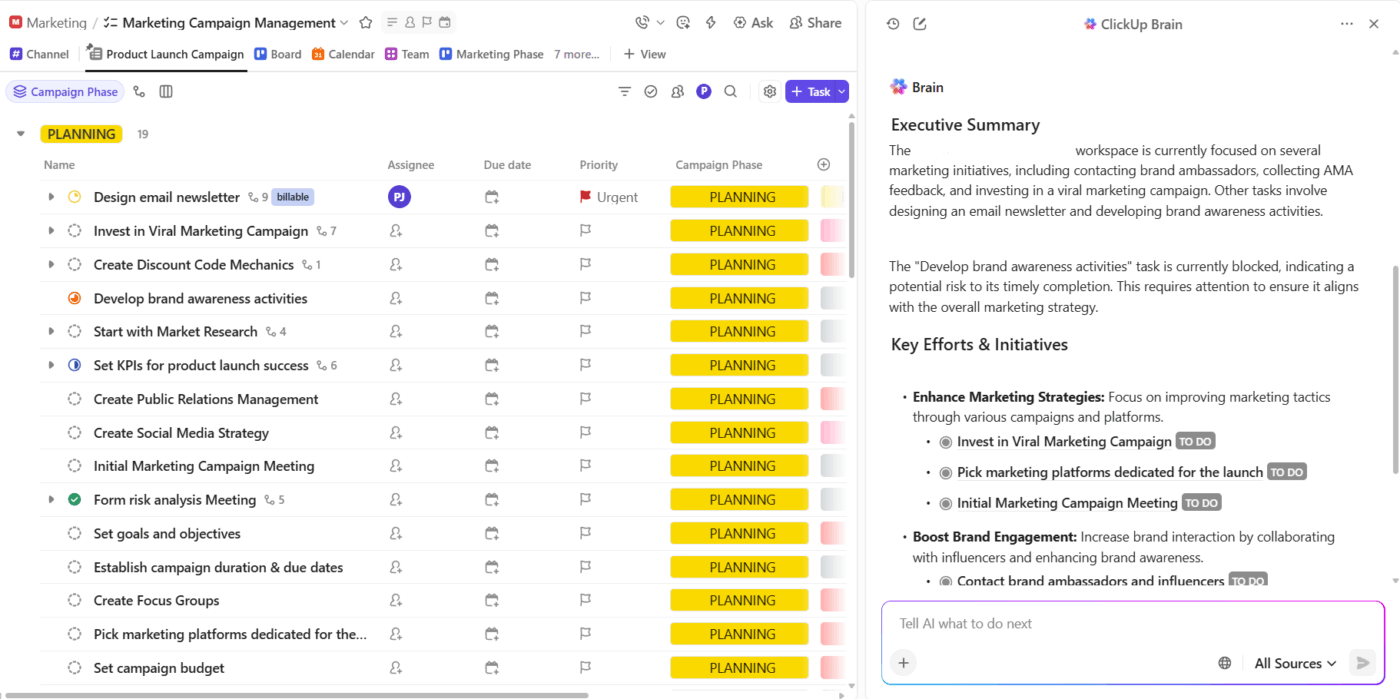The image size is (1400, 699).
Task: Switch to the Board tab
Action: click(286, 54)
